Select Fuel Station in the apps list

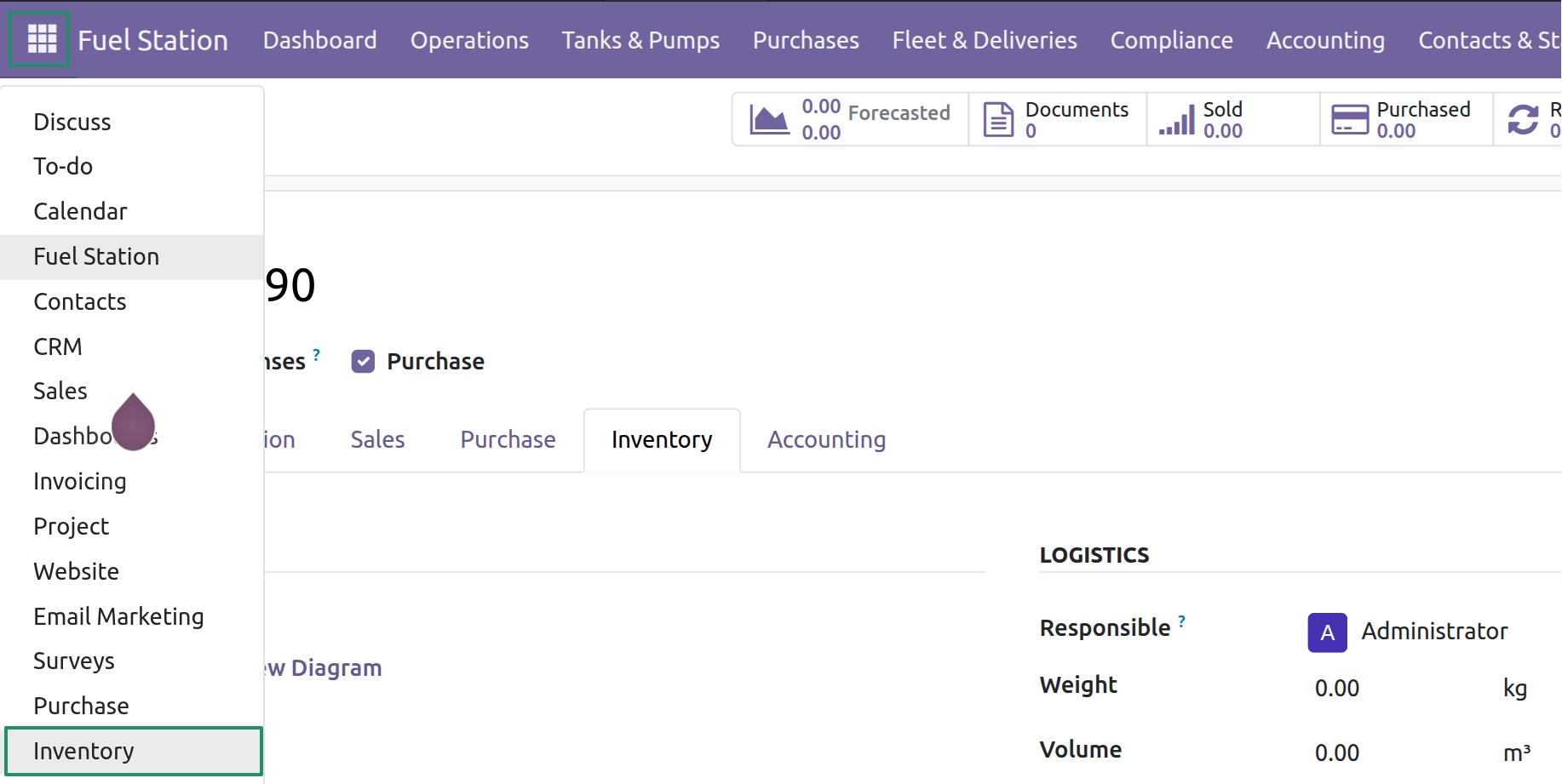pyautogui.click(x=132, y=256)
